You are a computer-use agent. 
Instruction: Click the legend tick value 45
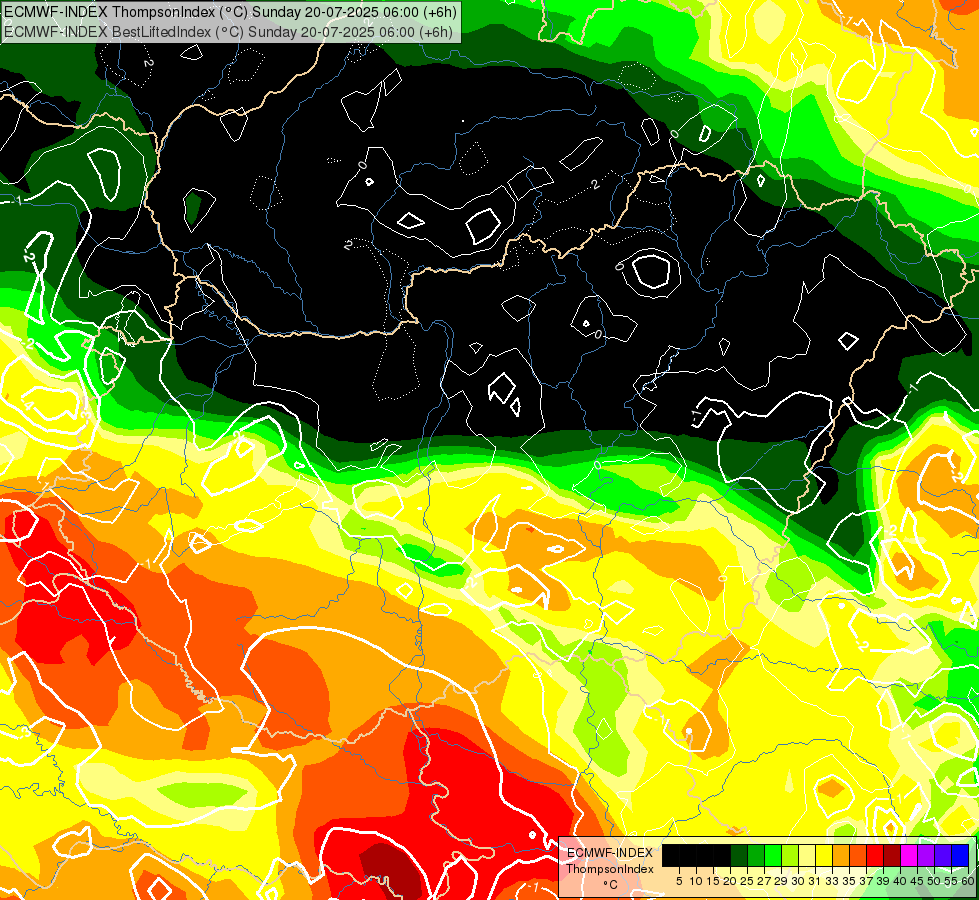[917, 881]
